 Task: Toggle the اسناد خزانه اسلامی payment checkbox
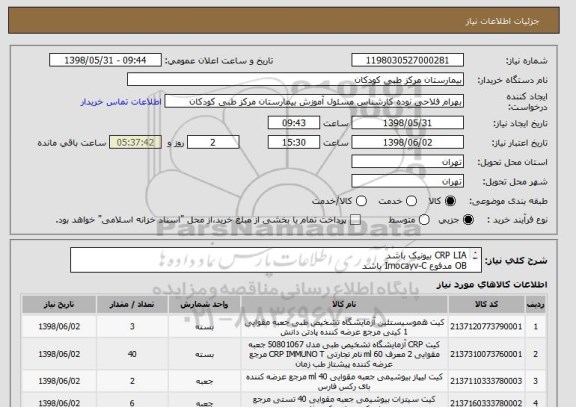[355, 220]
